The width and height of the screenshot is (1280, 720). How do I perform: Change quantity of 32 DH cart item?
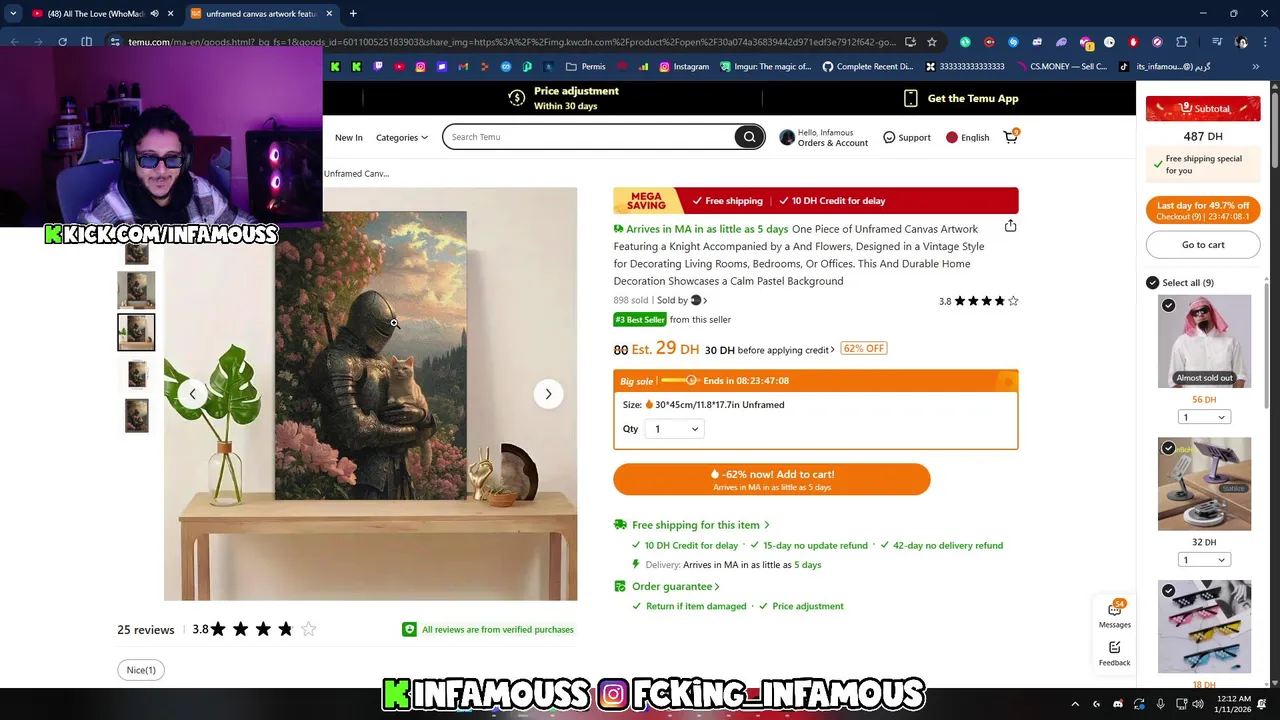1203,560
